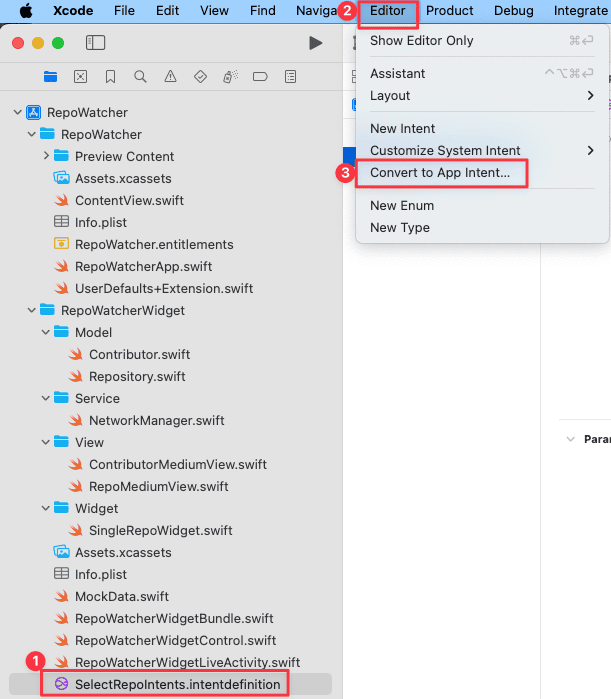This screenshot has width=611, height=699.
Task: Open Customize System Intent submenu
Action: pos(482,151)
